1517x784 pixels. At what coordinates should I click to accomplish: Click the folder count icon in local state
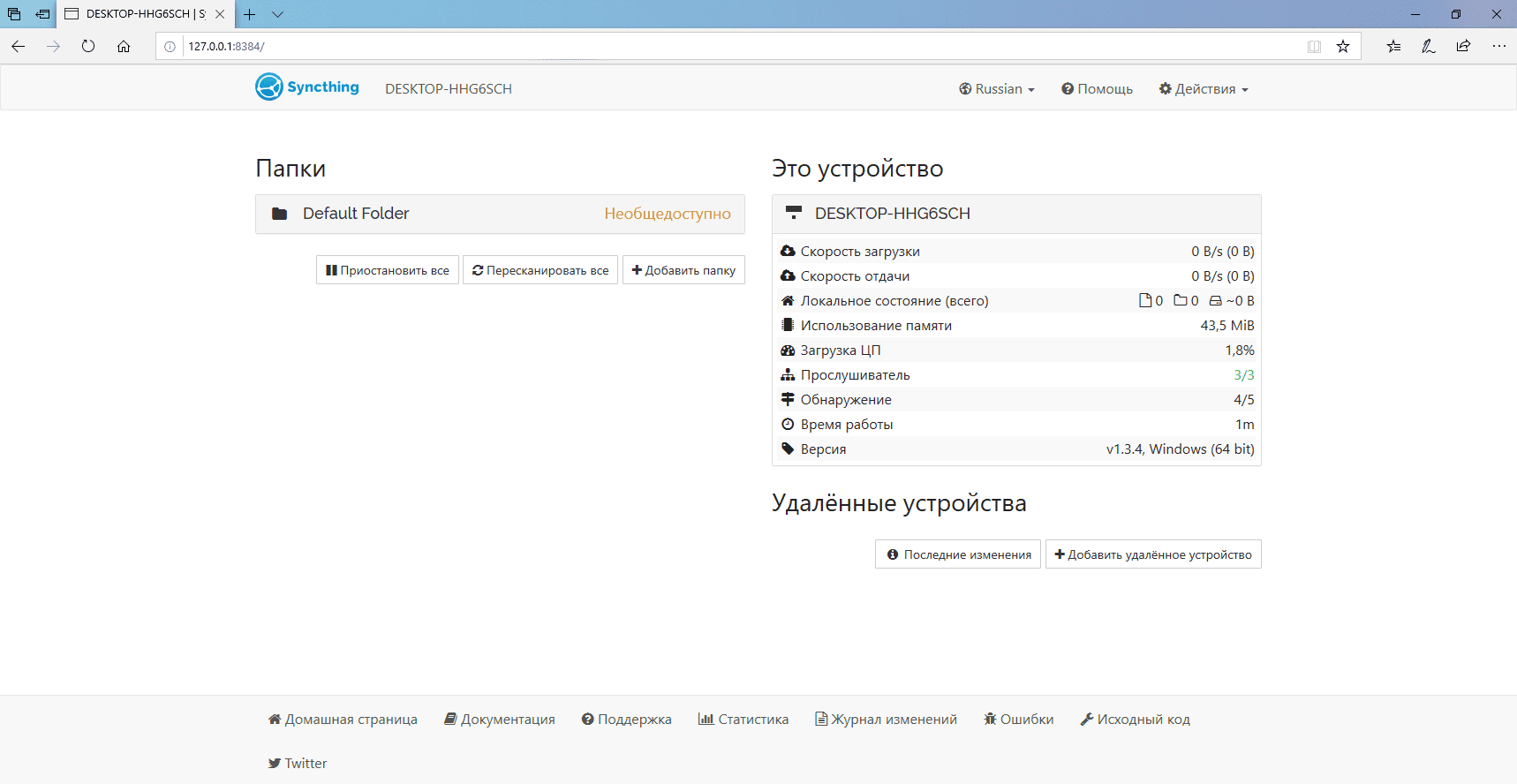click(x=1181, y=301)
